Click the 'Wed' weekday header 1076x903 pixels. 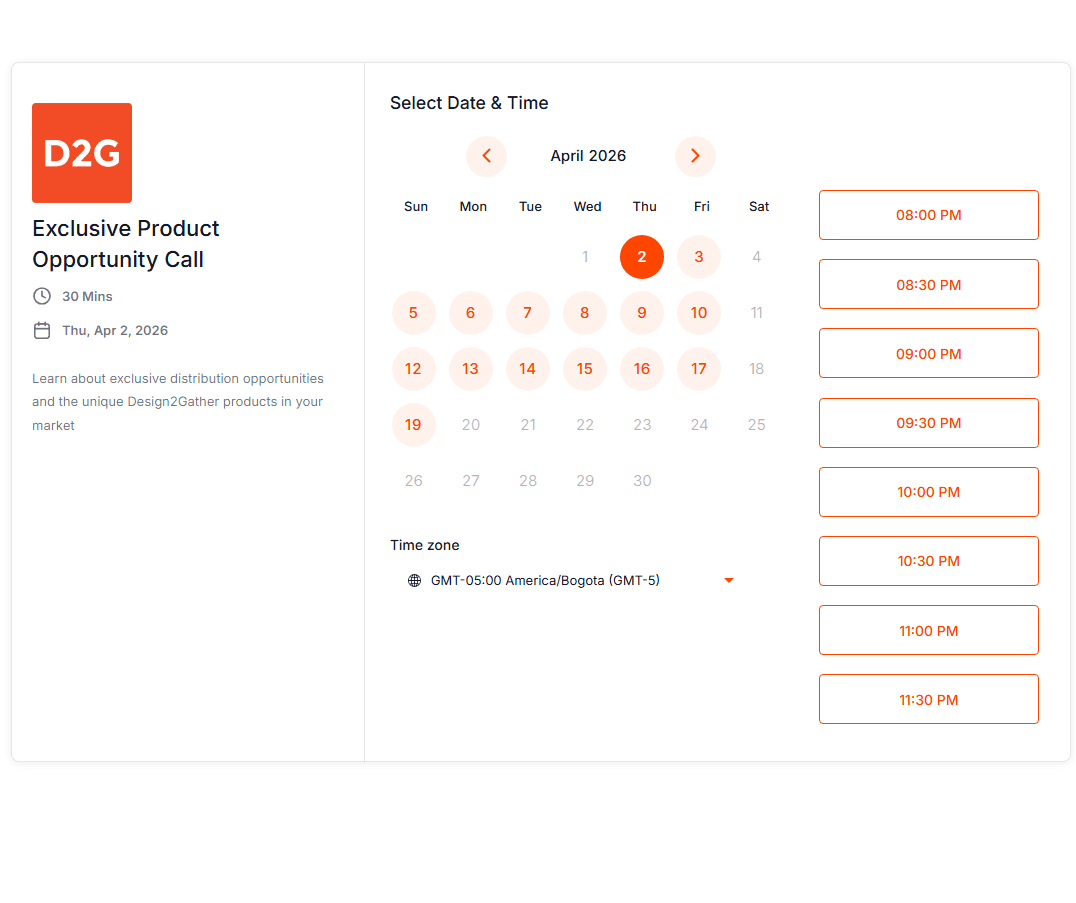(587, 207)
